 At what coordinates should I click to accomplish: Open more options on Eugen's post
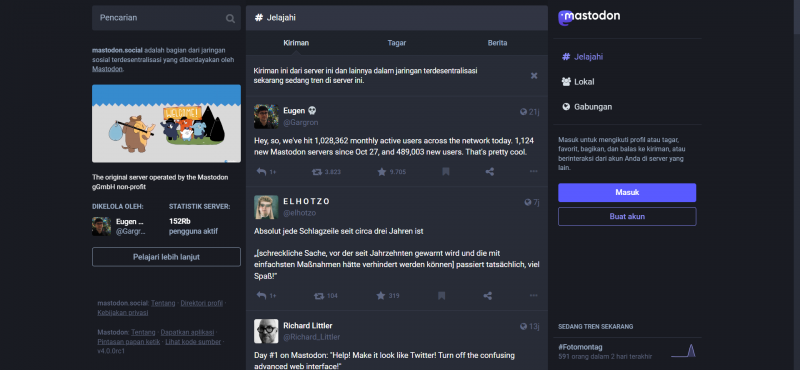pos(534,171)
